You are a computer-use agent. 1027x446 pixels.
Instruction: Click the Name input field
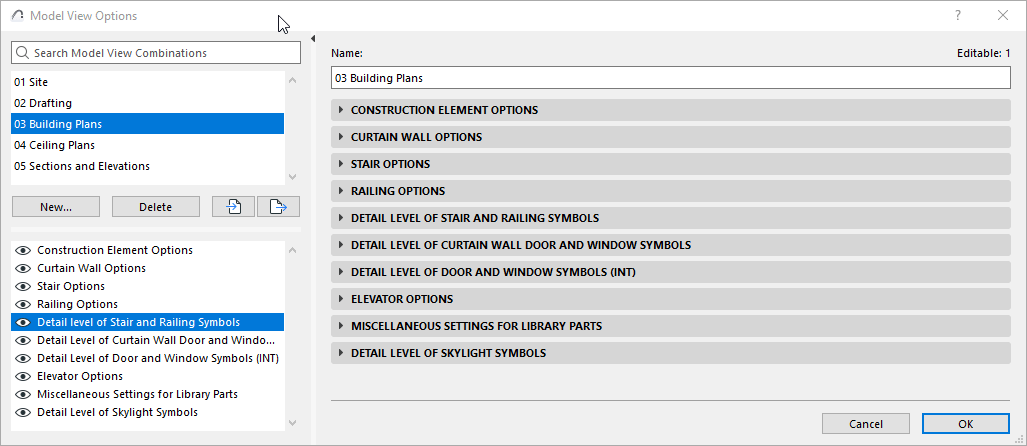coord(670,77)
